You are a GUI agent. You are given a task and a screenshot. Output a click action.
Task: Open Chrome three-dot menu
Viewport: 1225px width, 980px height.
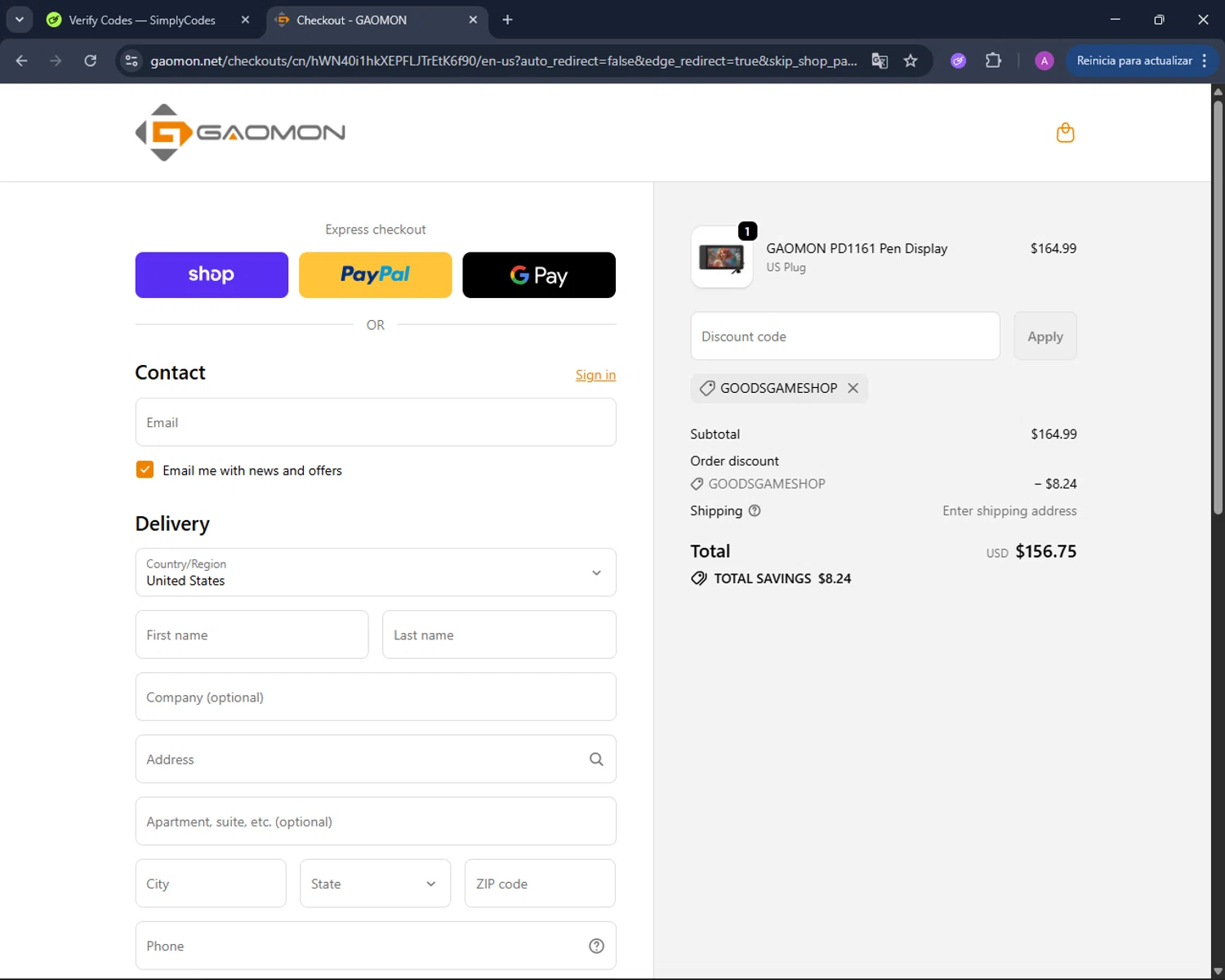coord(1205,60)
